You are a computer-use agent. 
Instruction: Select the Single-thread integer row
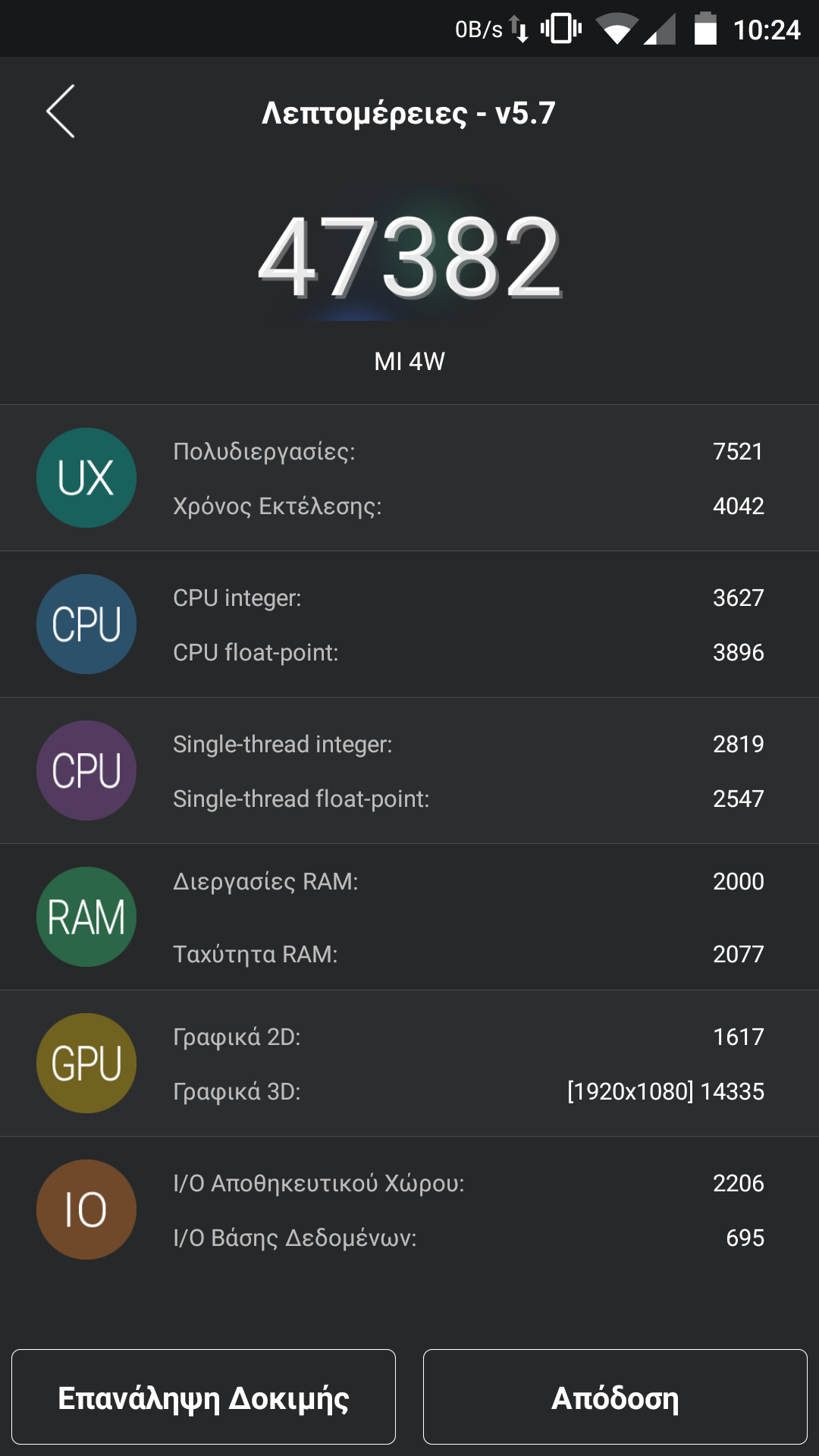point(468,744)
